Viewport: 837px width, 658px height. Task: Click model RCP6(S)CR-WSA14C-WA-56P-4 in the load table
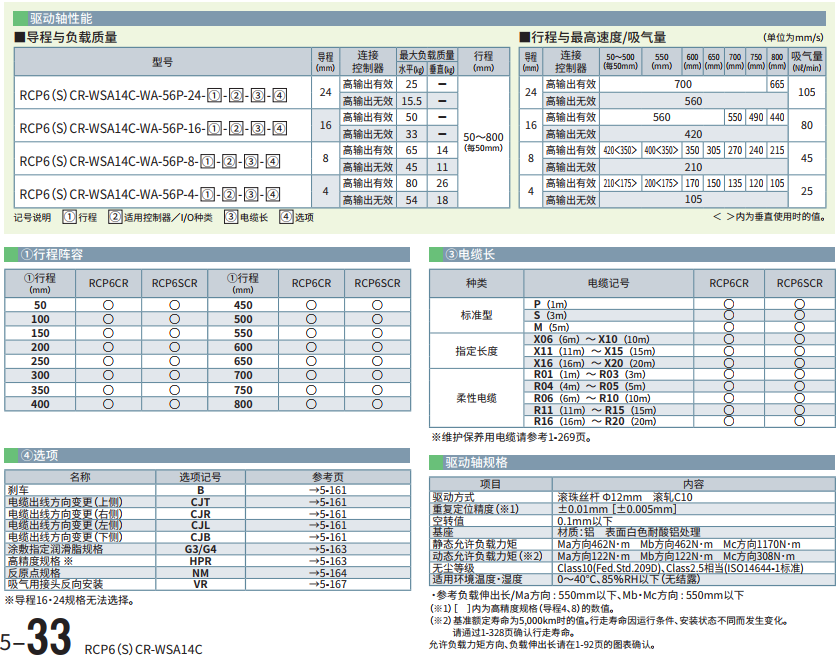(x=149, y=194)
